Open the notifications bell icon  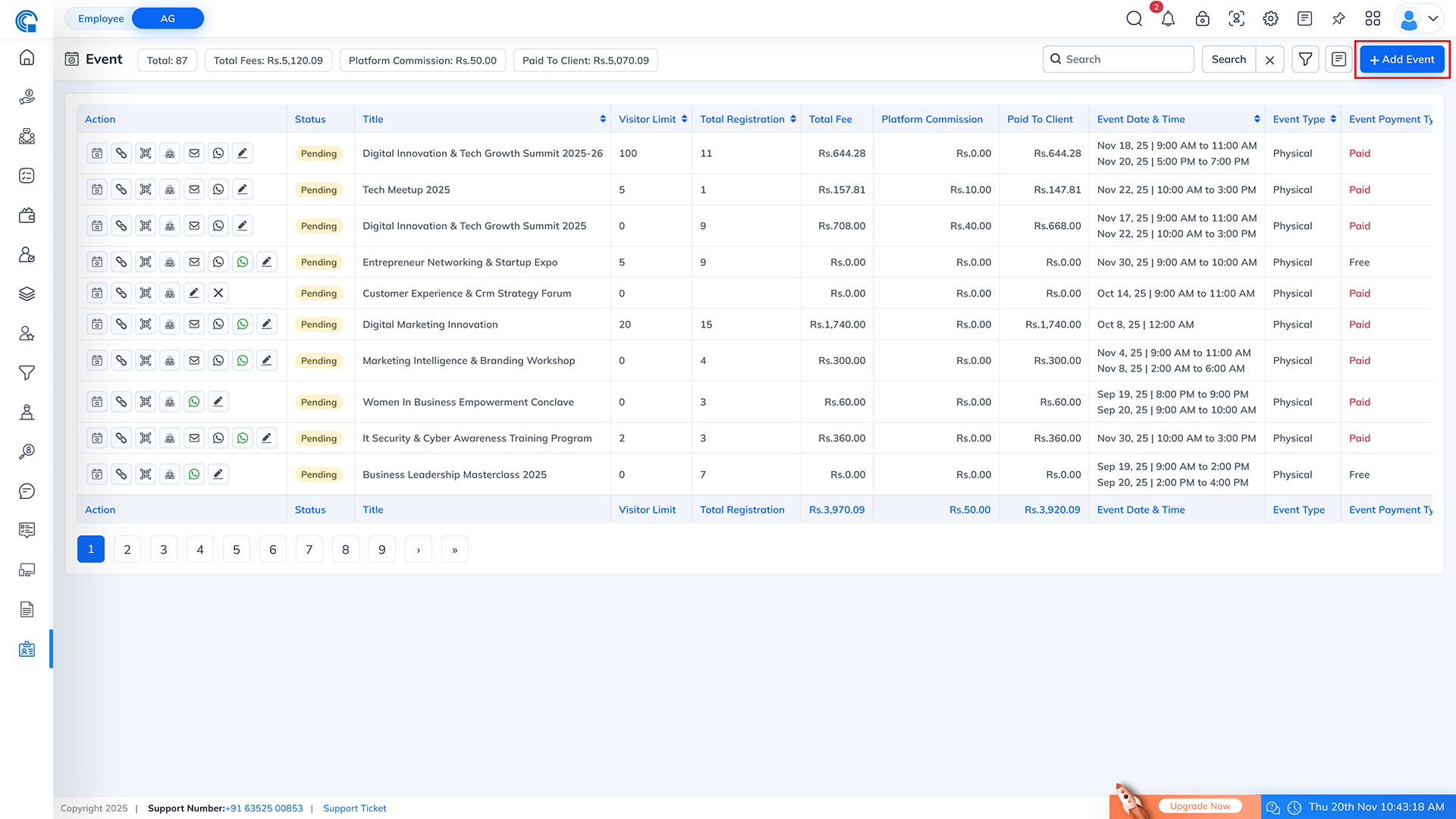tap(1168, 18)
